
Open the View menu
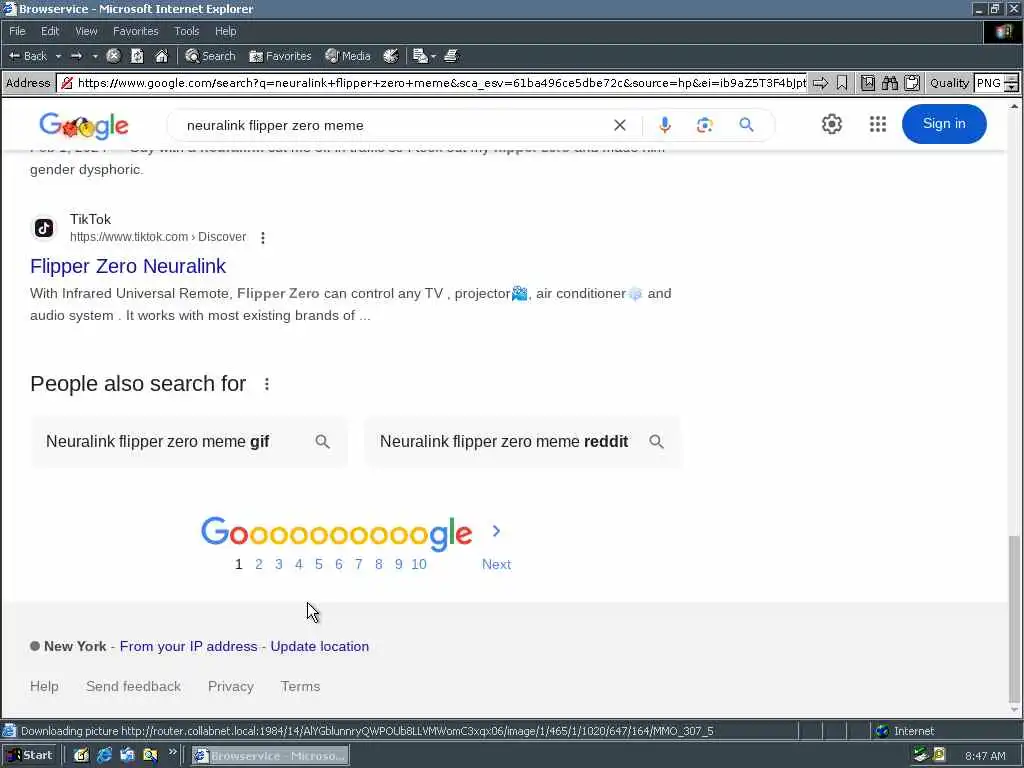pyautogui.click(x=86, y=31)
